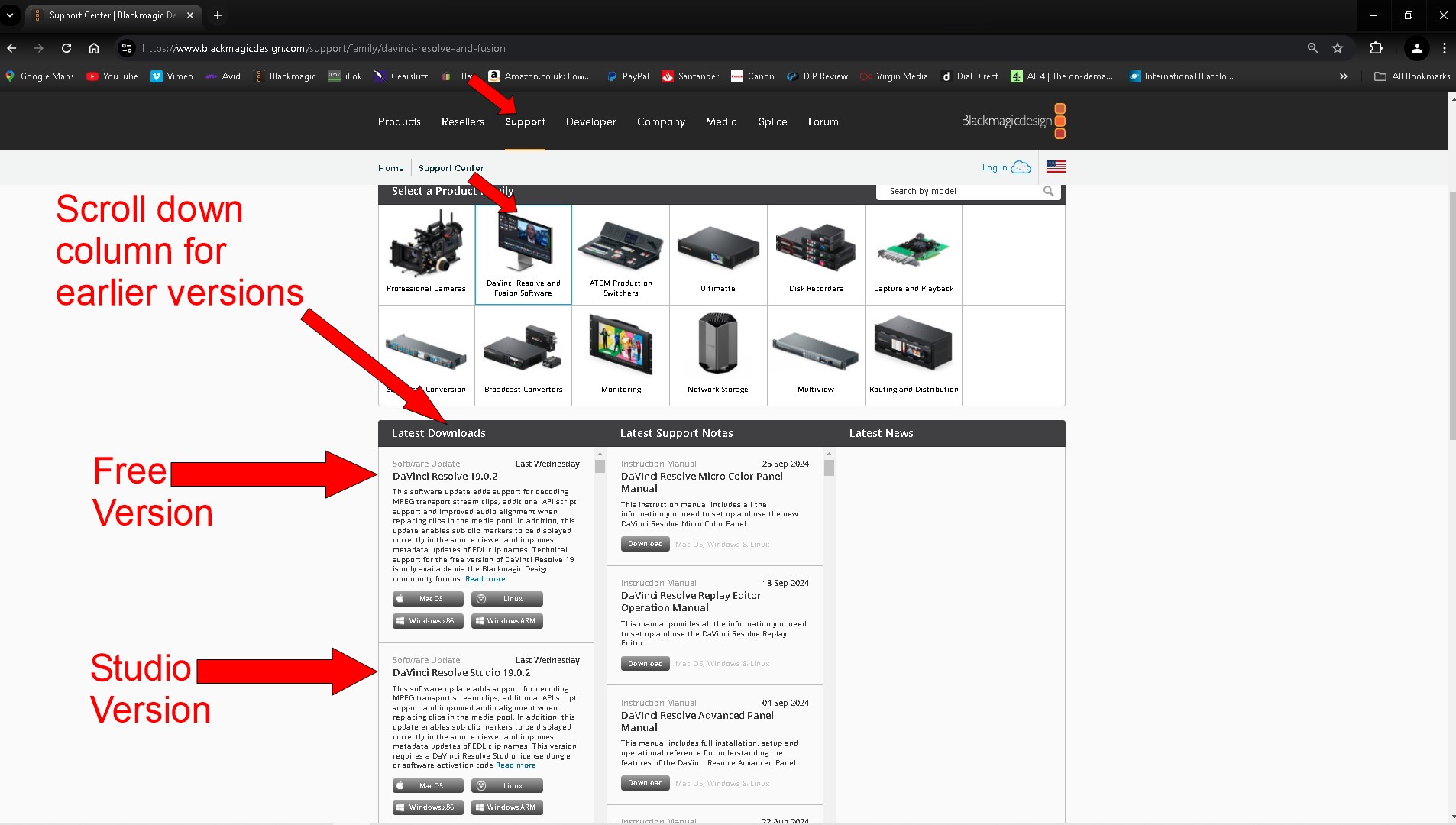
Task: Open the PayPal bookmark
Action: (628, 76)
